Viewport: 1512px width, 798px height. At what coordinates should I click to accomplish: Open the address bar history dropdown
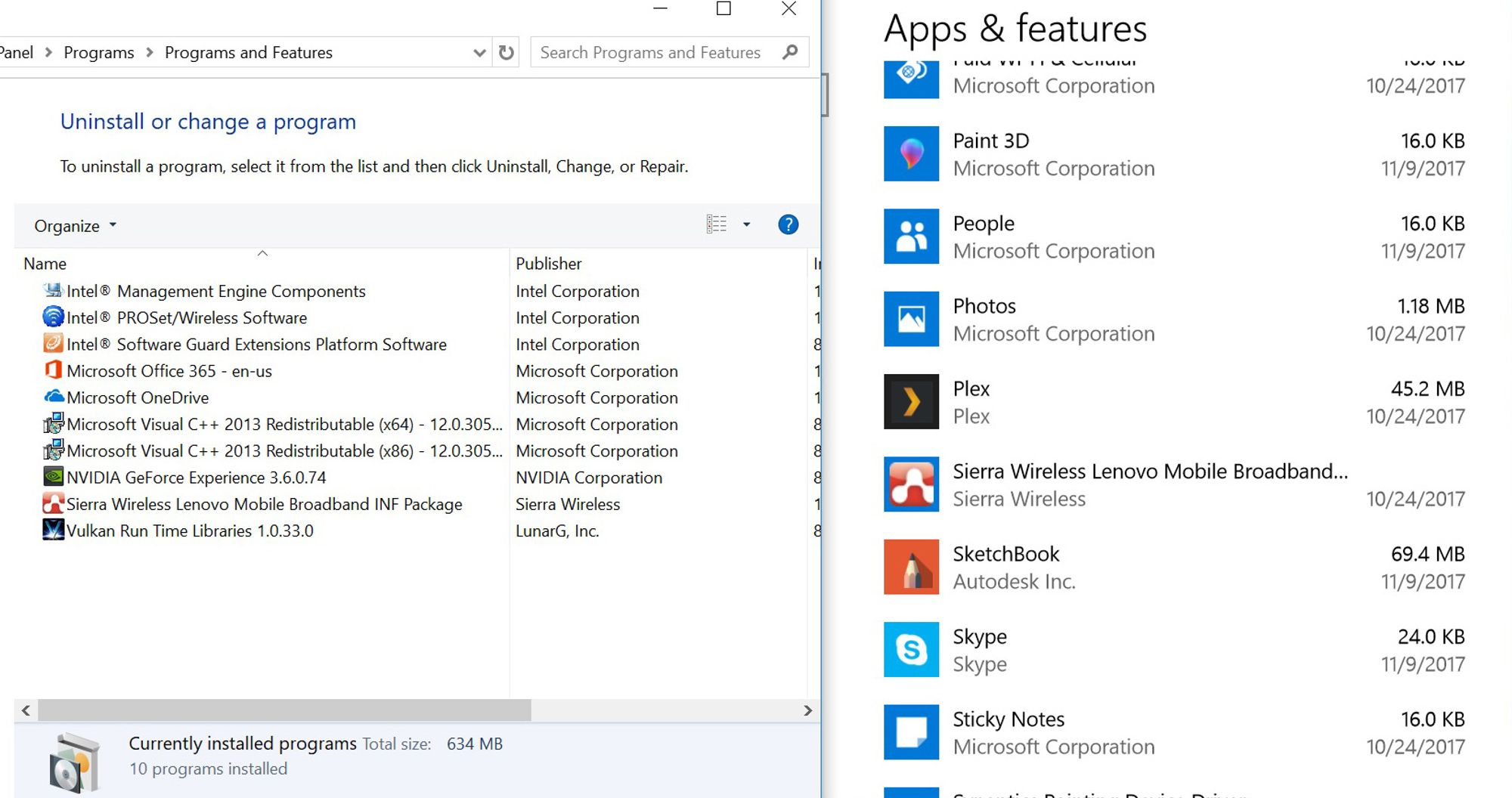click(x=479, y=53)
